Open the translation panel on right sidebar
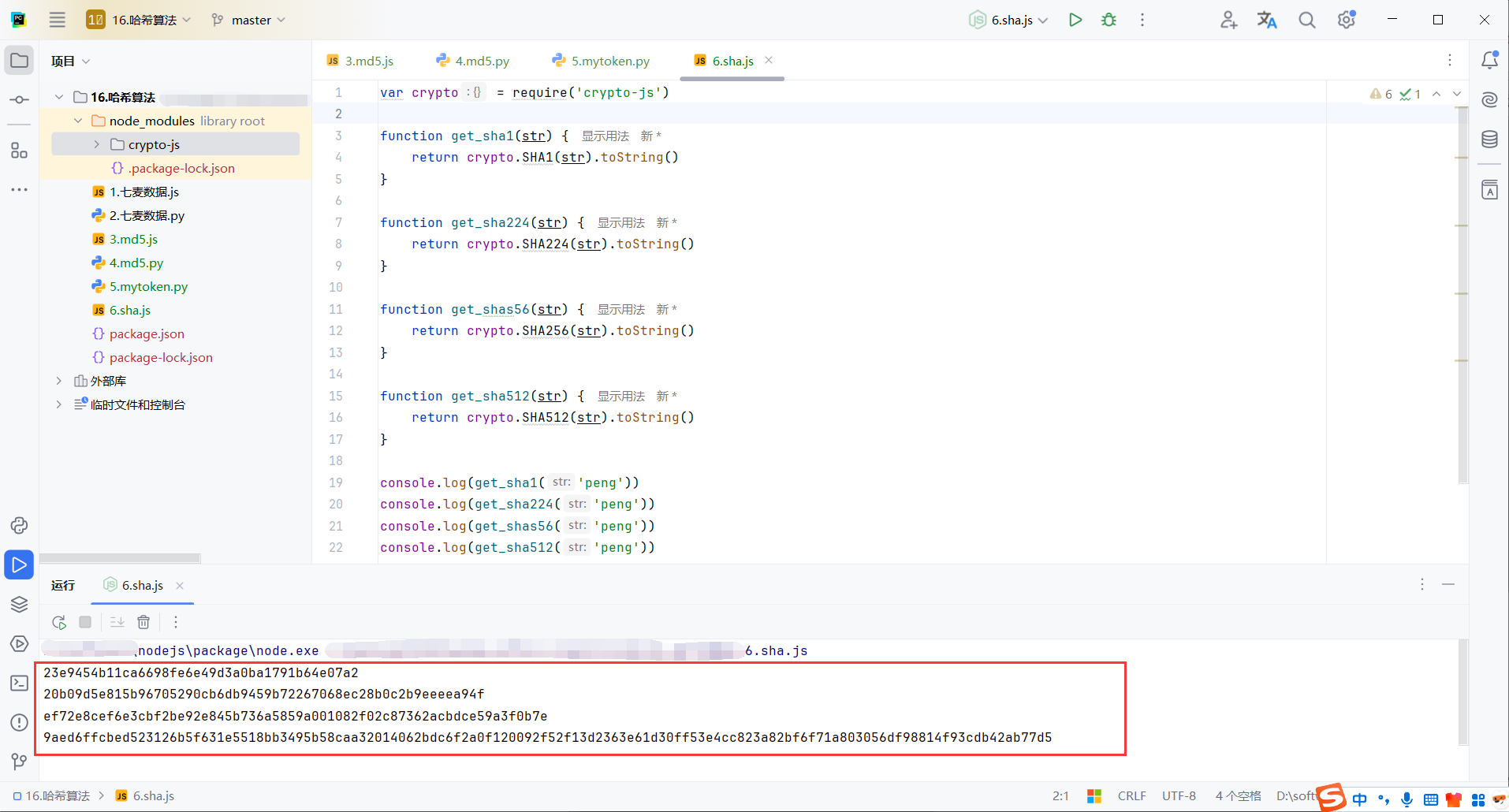1509x812 pixels. coord(1489,190)
